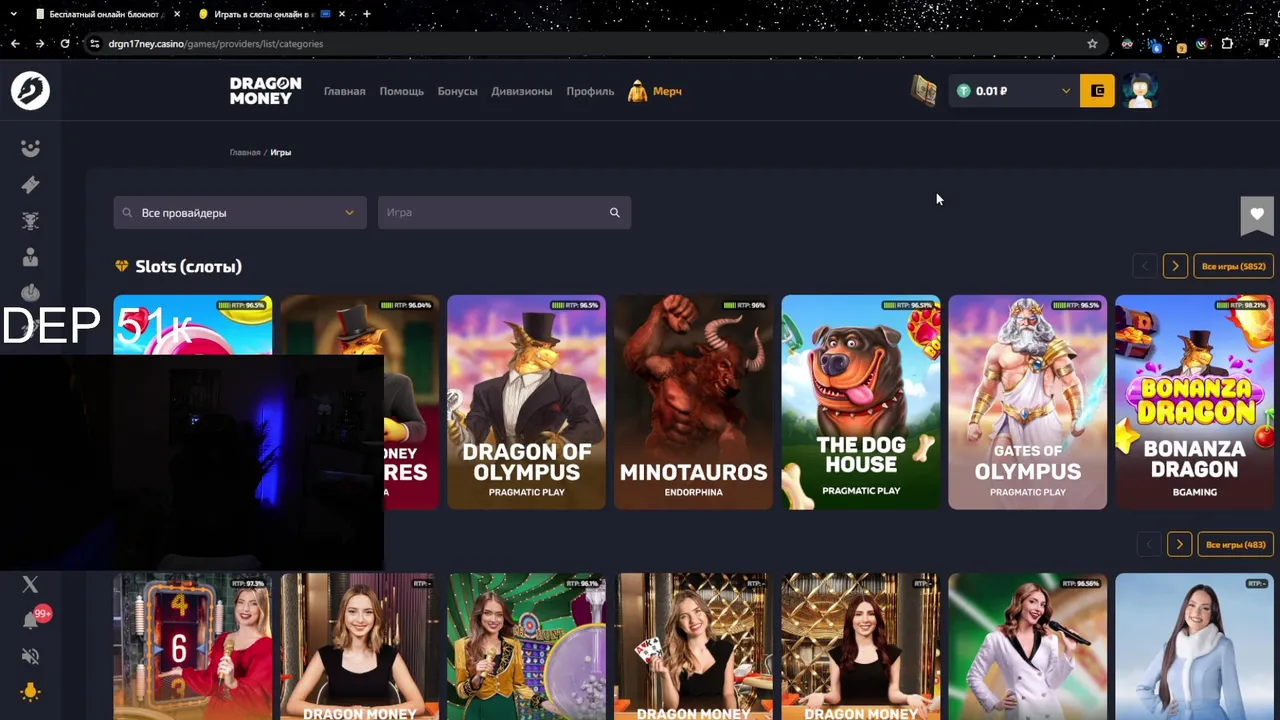Open favorites heart bookmark at right edge
The width and height of the screenshot is (1280, 720).
[1257, 214]
